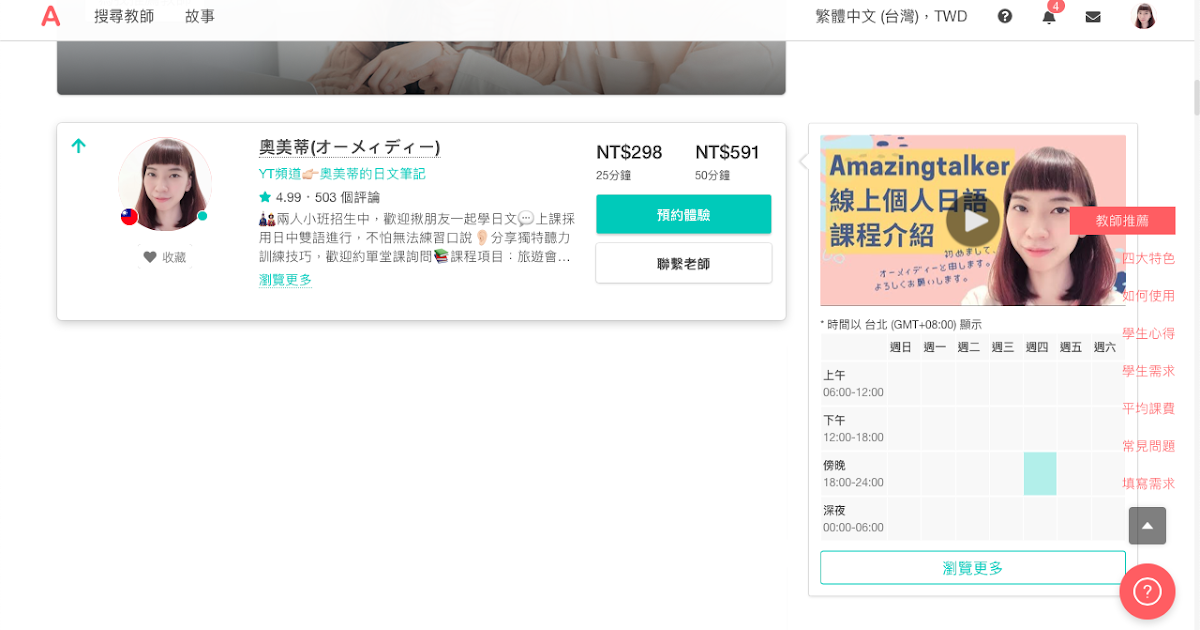
Task: Expand description with 瀏覽更多 link
Action: (285, 280)
